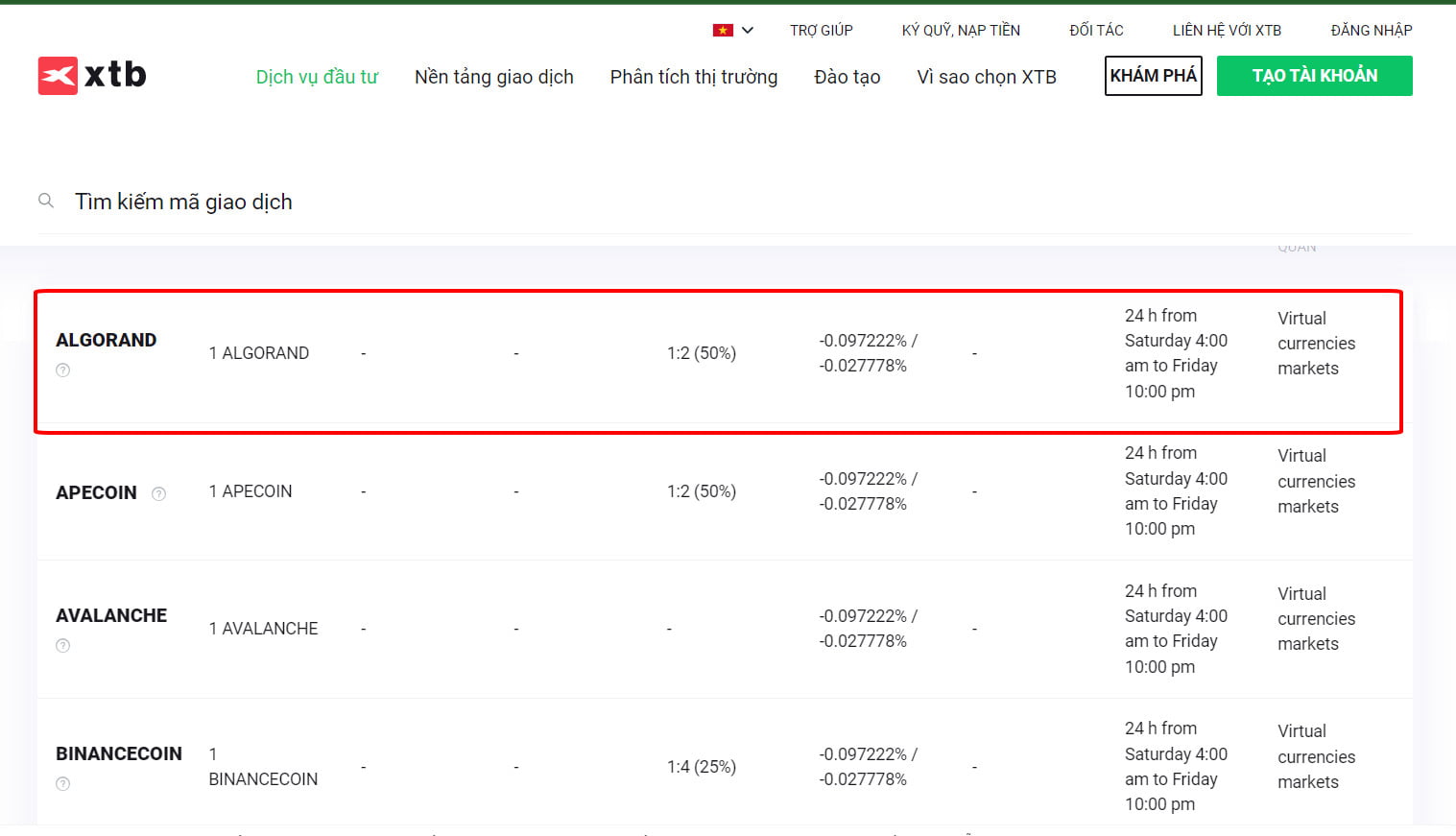Viewport: 1456px width, 836px height.
Task: Select the BINANCECOIN instrument name
Action: (119, 753)
